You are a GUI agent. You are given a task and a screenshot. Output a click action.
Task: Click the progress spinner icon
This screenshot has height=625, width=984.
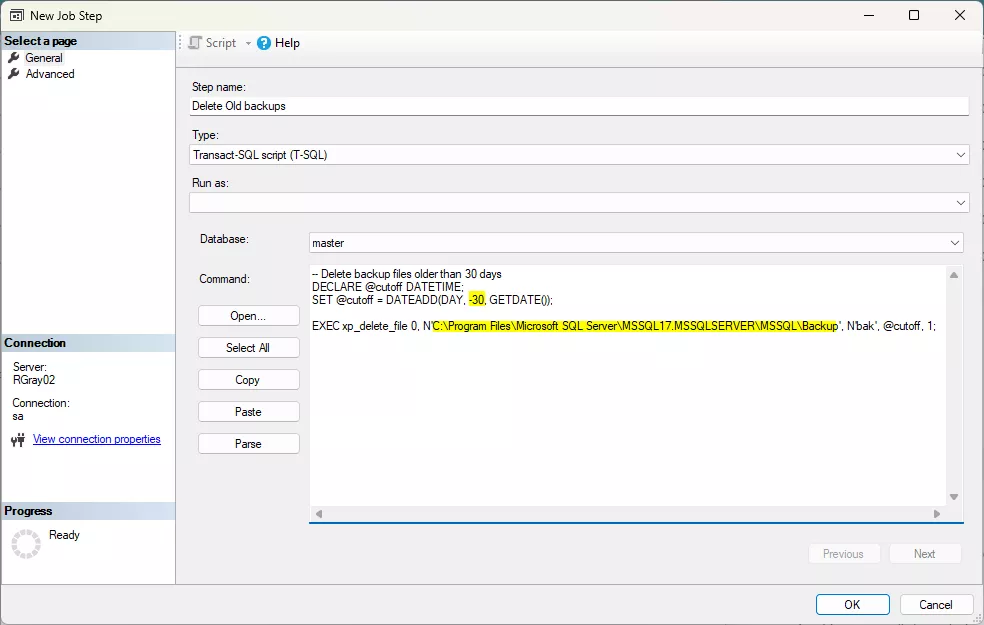(26, 543)
